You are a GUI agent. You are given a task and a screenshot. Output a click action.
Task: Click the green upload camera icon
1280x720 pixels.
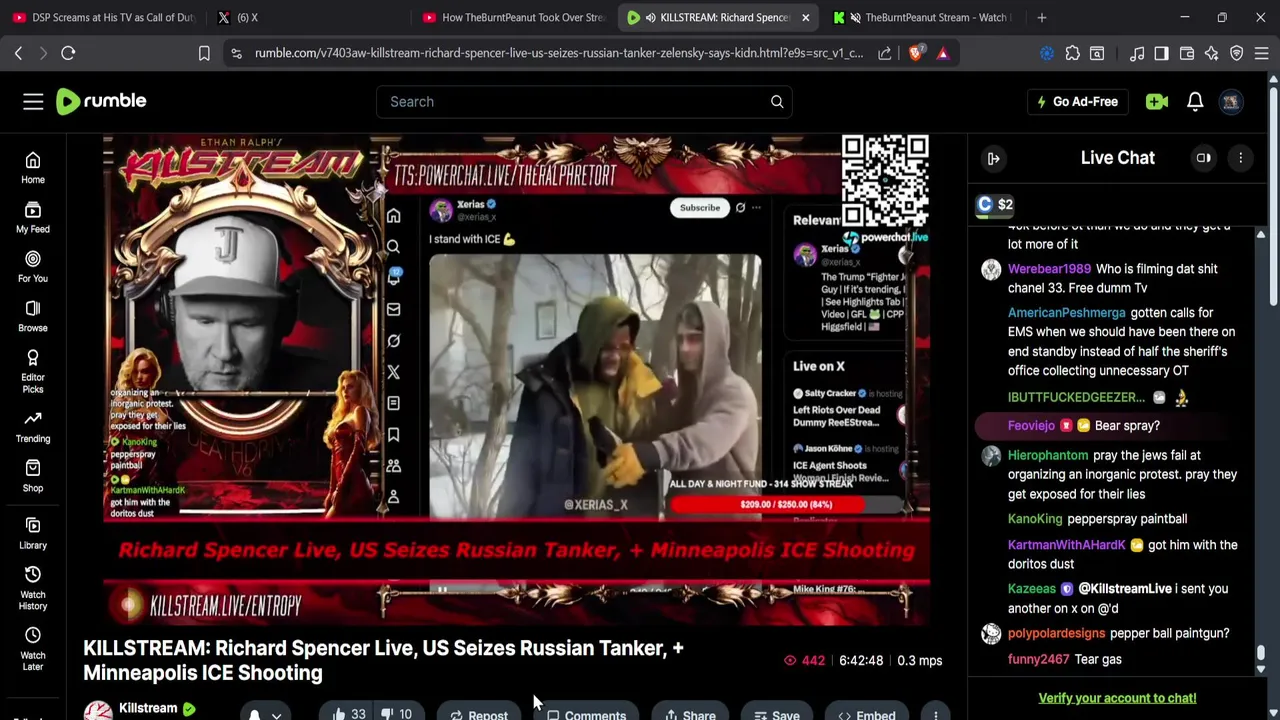[1157, 101]
